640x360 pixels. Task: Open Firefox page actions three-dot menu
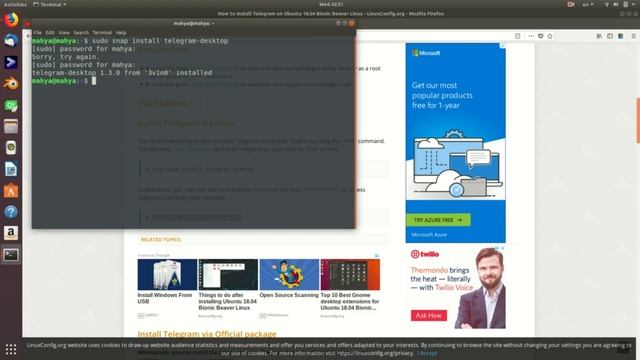tap(531, 36)
